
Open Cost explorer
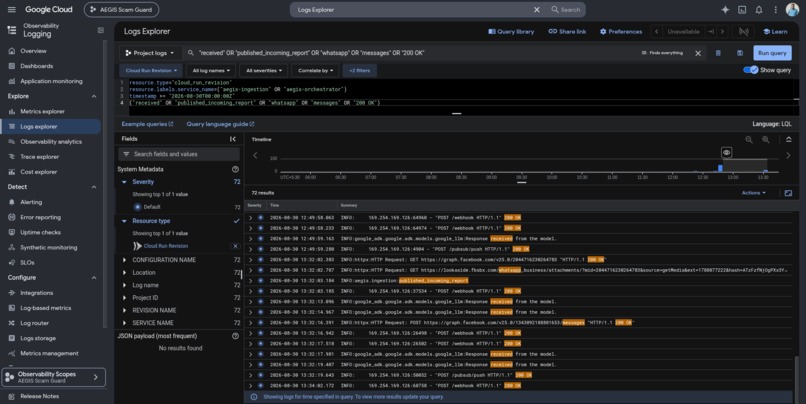pyautogui.click(x=39, y=172)
